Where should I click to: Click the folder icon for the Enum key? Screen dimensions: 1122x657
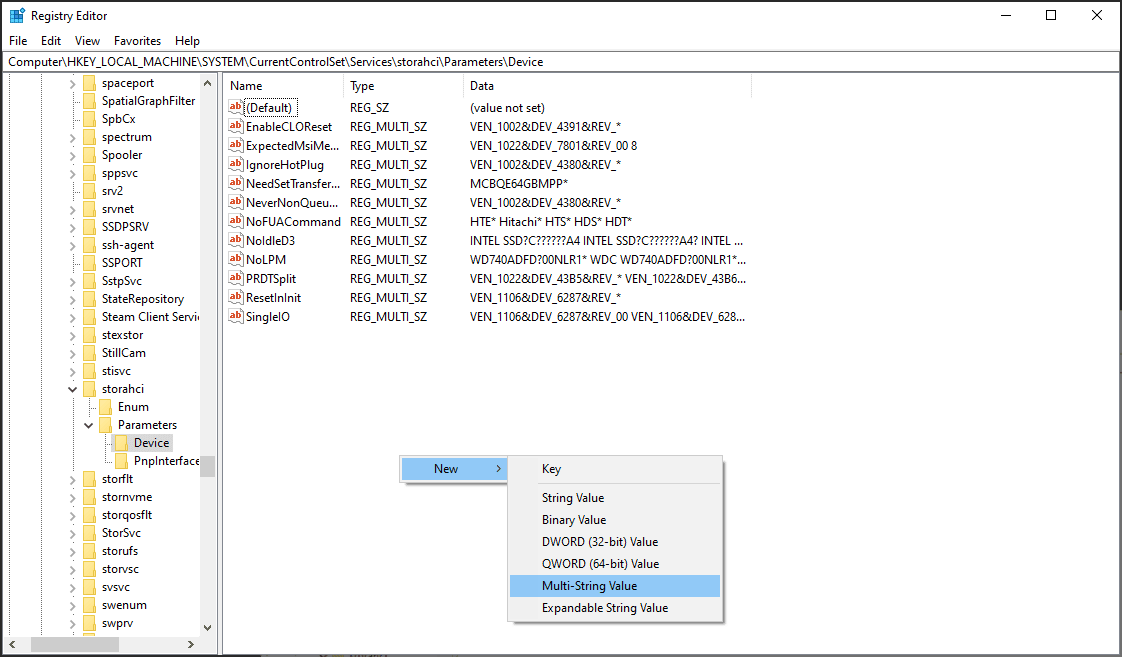106,406
